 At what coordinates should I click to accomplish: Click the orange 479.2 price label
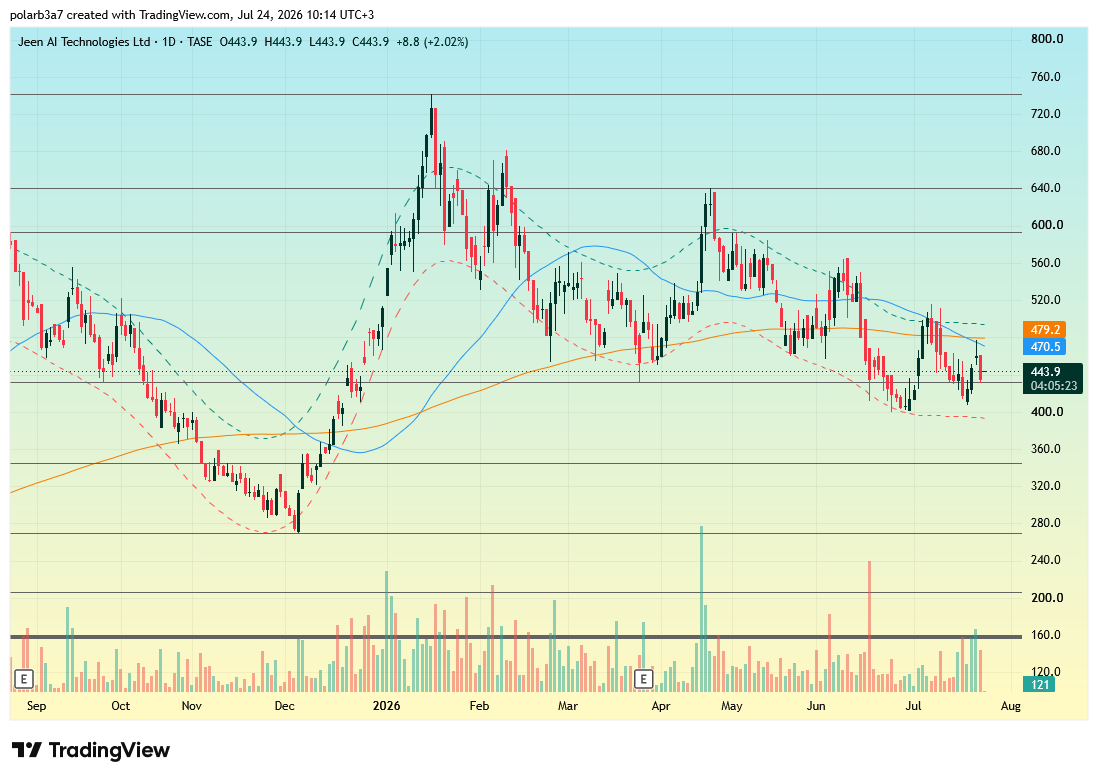tap(1044, 330)
